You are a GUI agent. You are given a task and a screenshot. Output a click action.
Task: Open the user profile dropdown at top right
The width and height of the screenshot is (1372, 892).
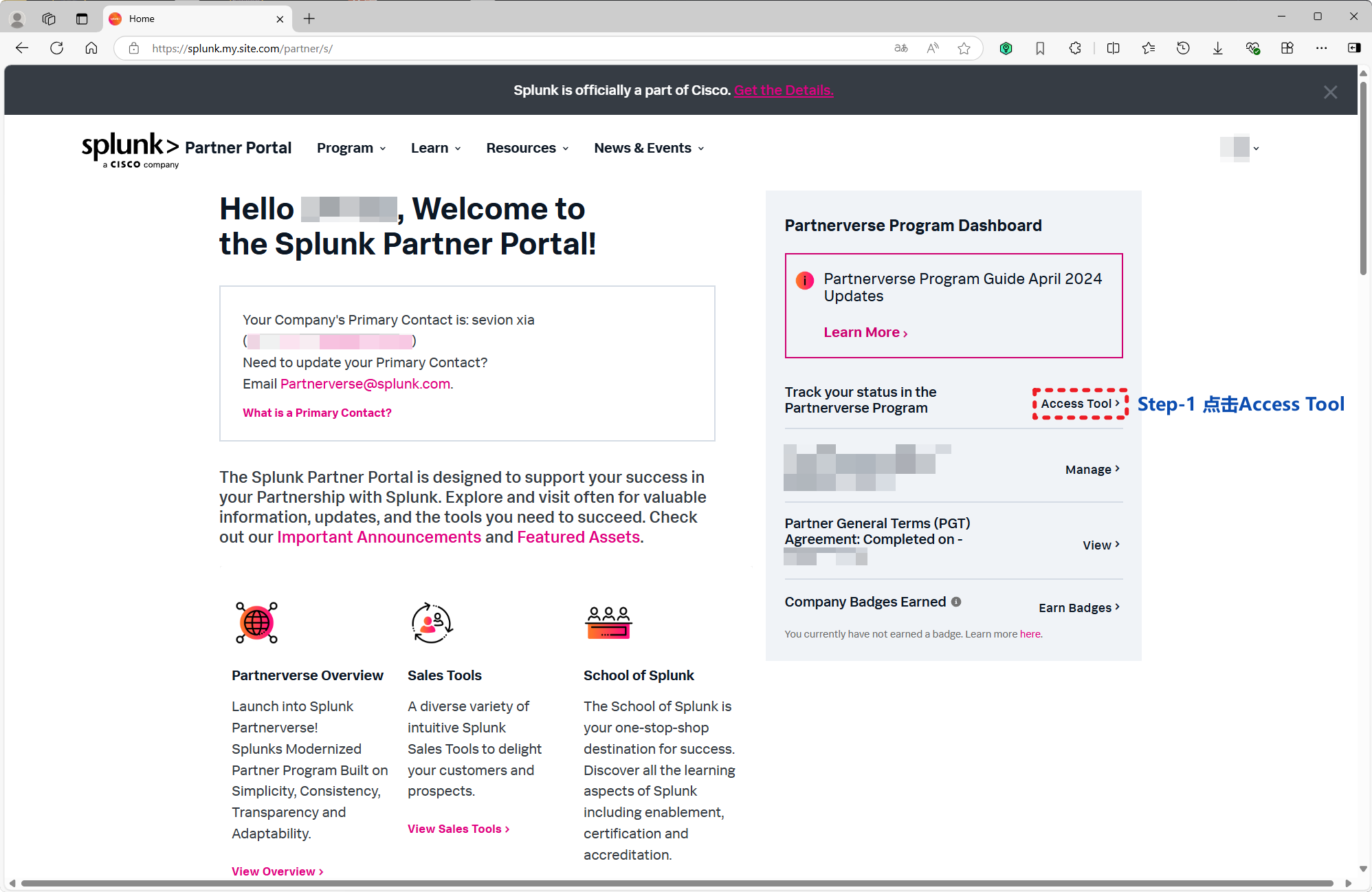coord(1240,148)
